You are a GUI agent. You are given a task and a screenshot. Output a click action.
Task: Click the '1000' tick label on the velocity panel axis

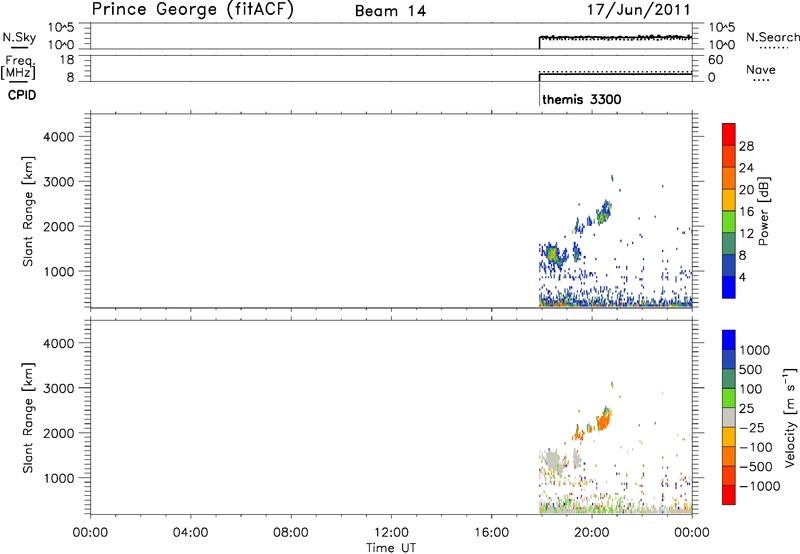click(59, 478)
